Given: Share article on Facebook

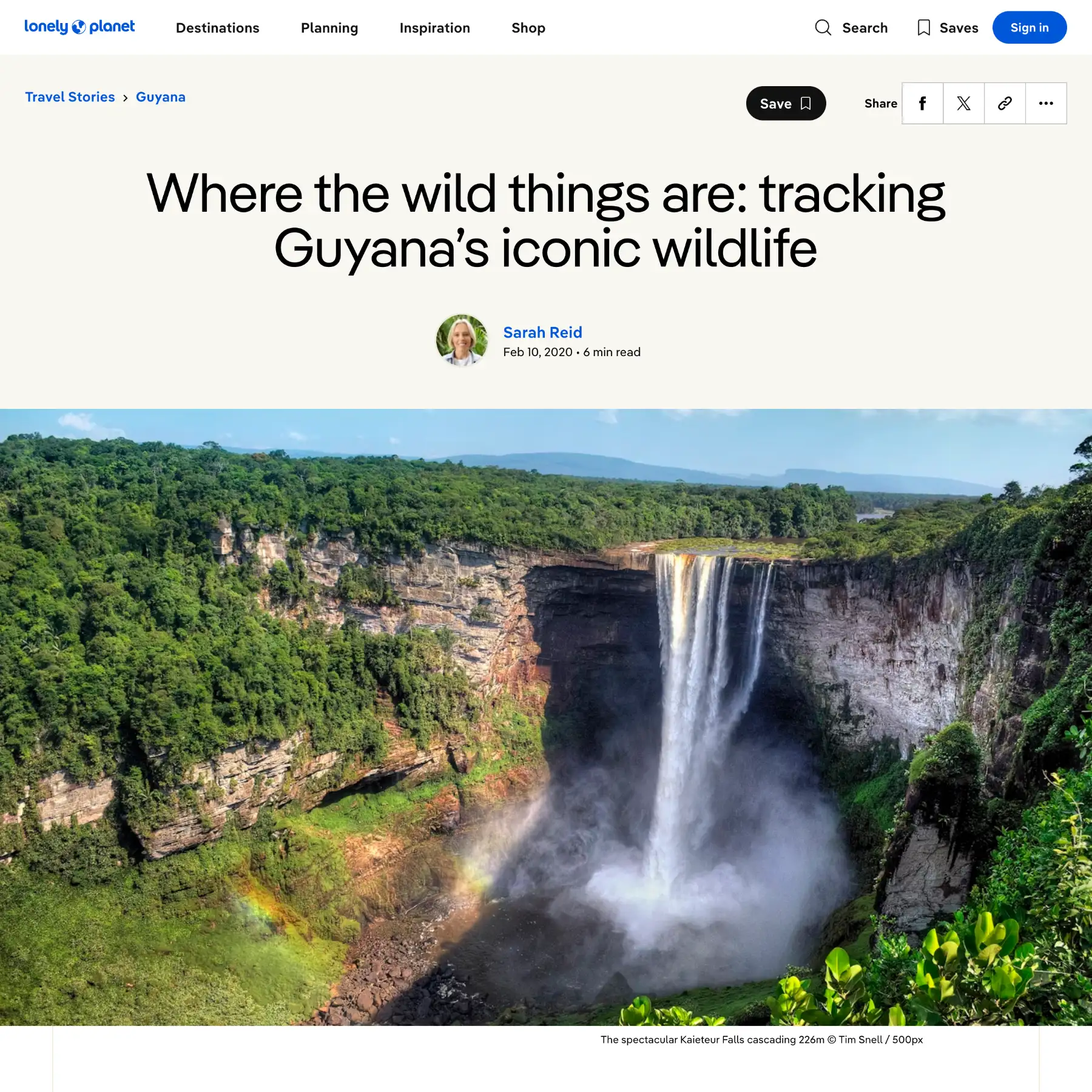Looking at the screenshot, I should [922, 104].
